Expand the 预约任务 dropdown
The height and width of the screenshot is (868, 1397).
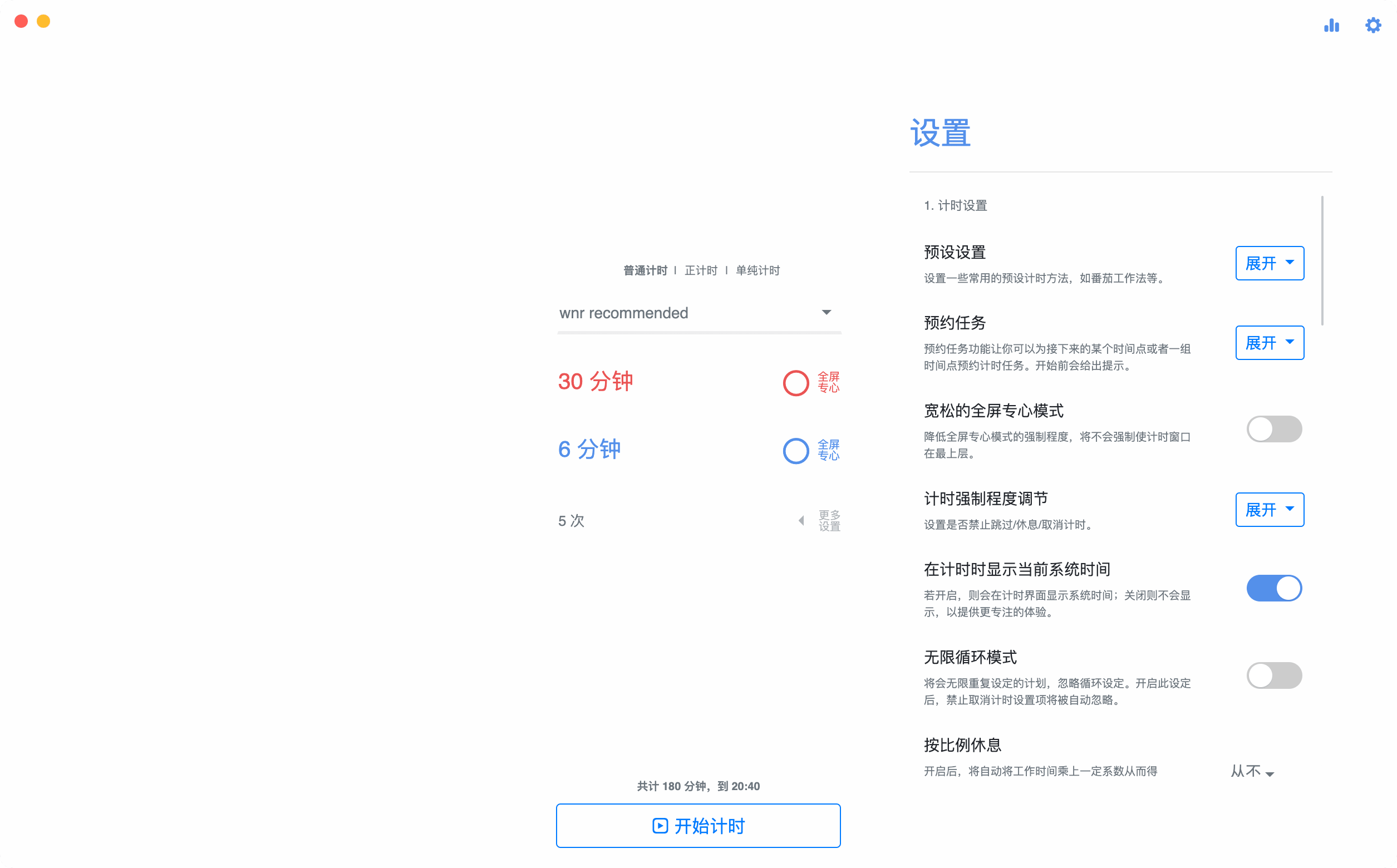pos(1269,343)
